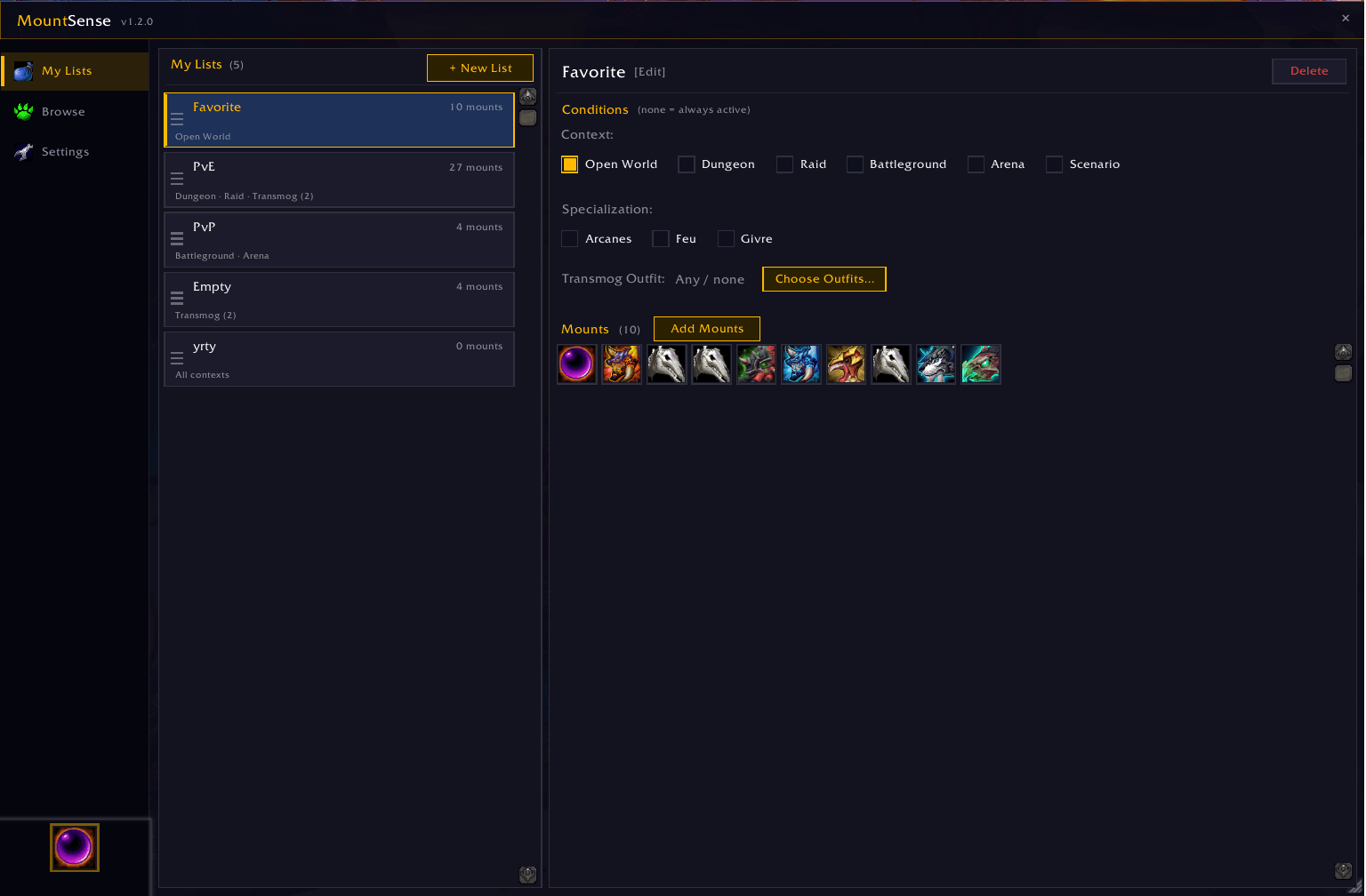Select the yrty list with 0 mounts
This screenshot has height=896, width=1366.
point(339,359)
